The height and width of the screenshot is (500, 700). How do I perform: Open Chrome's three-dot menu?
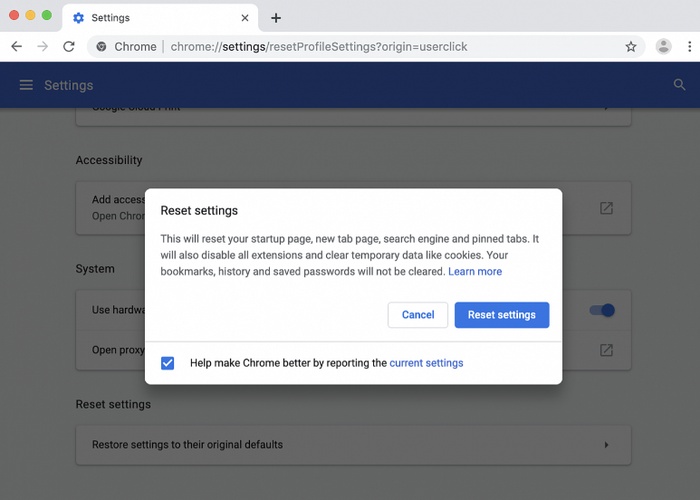[x=689, y=46]
